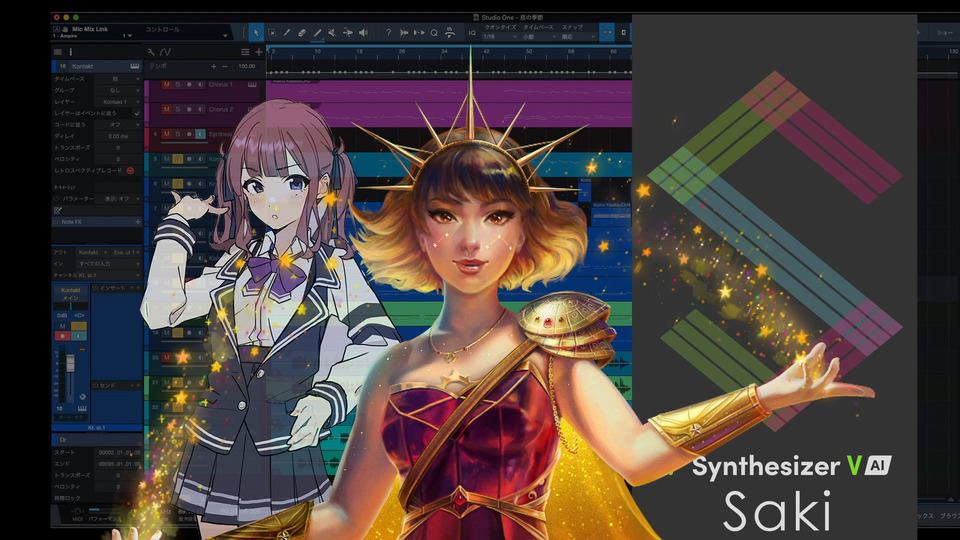Click the channel pan slider
This screenshot has height=540, width=960.
[70, 306]
